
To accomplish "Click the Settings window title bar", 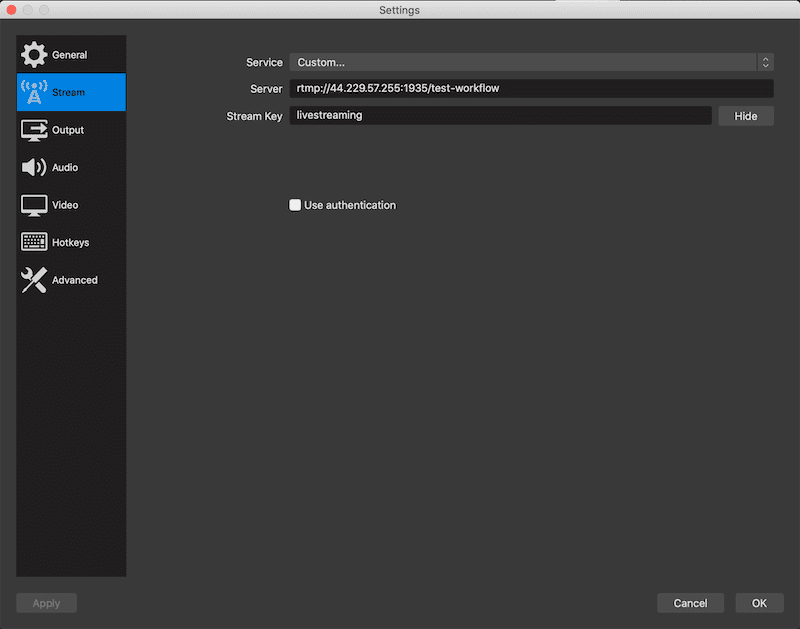I will coord(400,10).
